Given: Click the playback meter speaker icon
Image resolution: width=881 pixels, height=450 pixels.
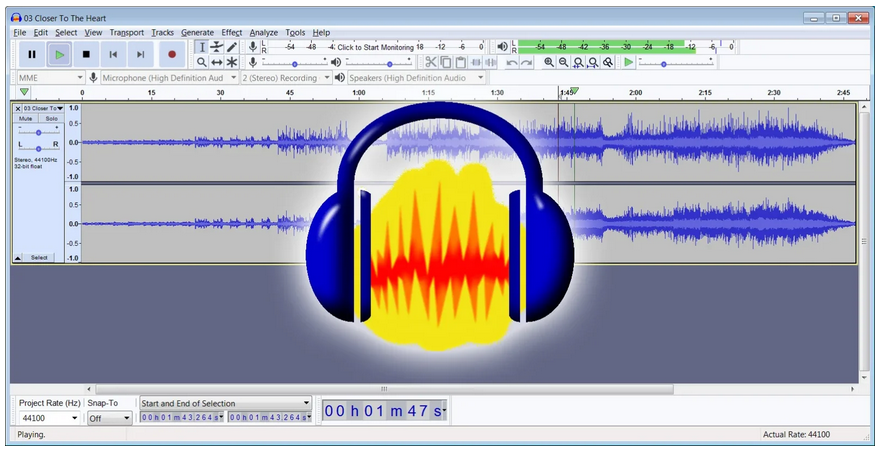Looking at the screenshot, I should point(503,47).
